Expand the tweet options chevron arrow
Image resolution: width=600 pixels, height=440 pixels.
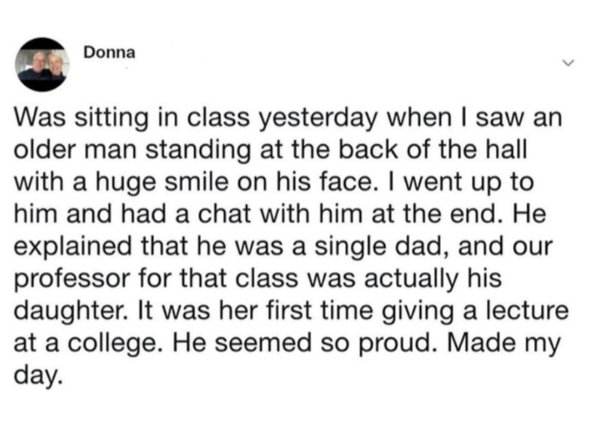(569, 62)
